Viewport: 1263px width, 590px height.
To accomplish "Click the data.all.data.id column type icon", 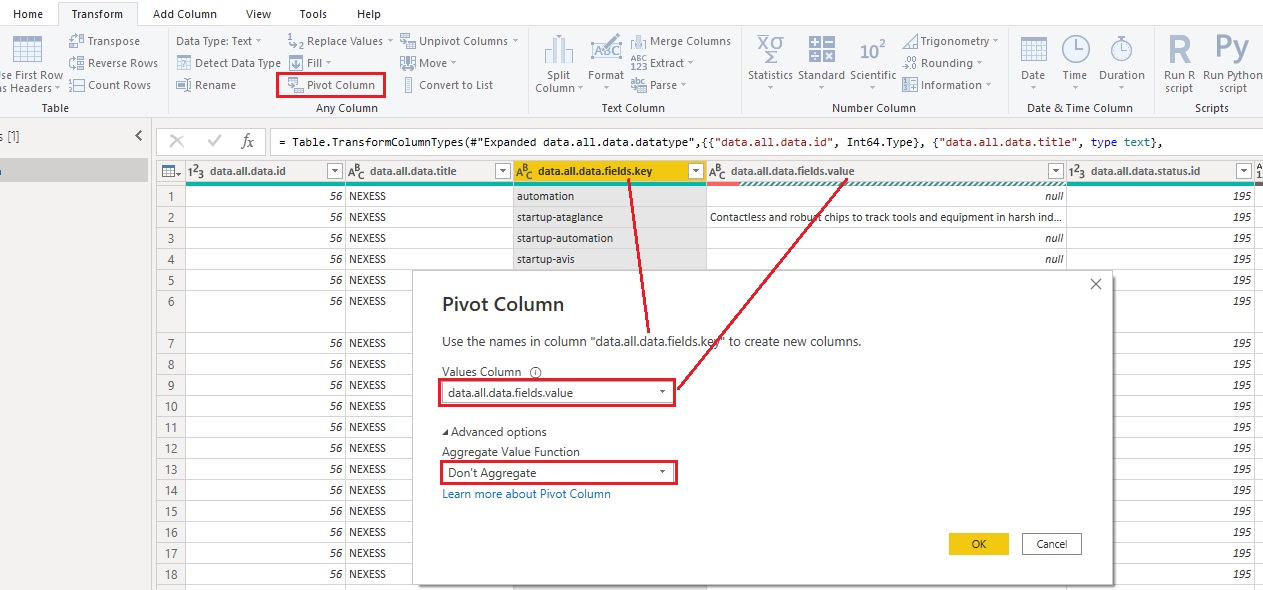I will (196, 172).
